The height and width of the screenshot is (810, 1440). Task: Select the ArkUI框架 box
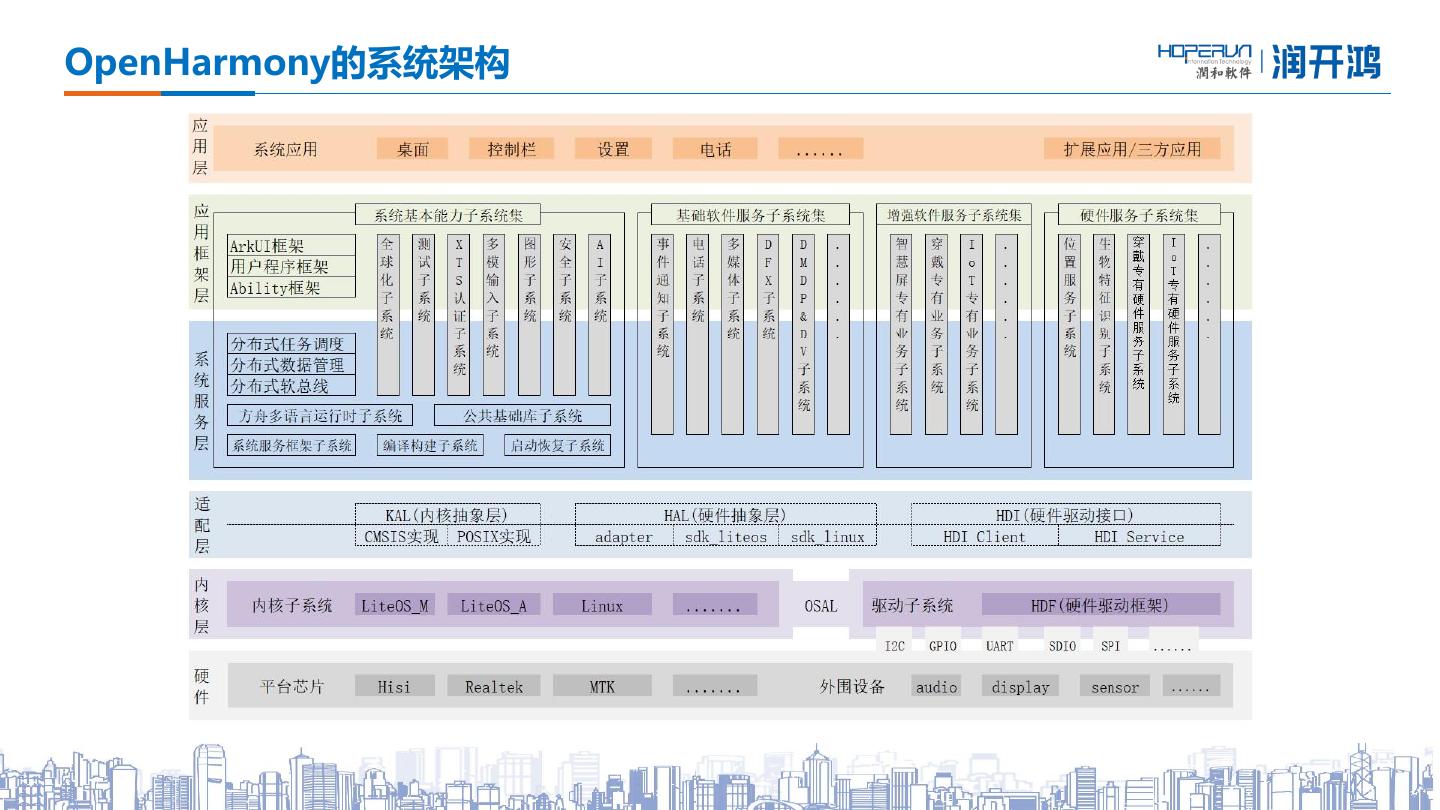[292, 246]
